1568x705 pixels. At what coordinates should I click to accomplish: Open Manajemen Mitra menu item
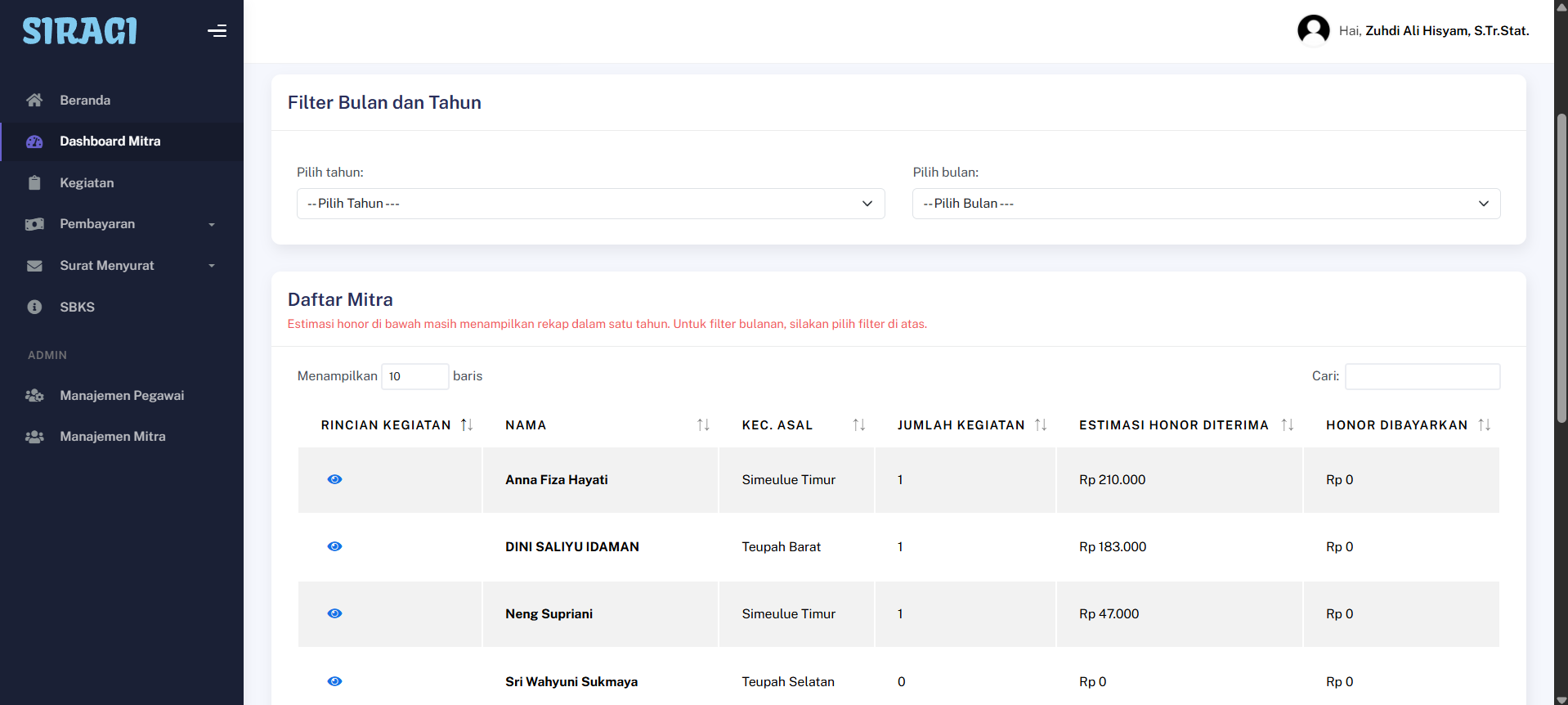(112, 437)
